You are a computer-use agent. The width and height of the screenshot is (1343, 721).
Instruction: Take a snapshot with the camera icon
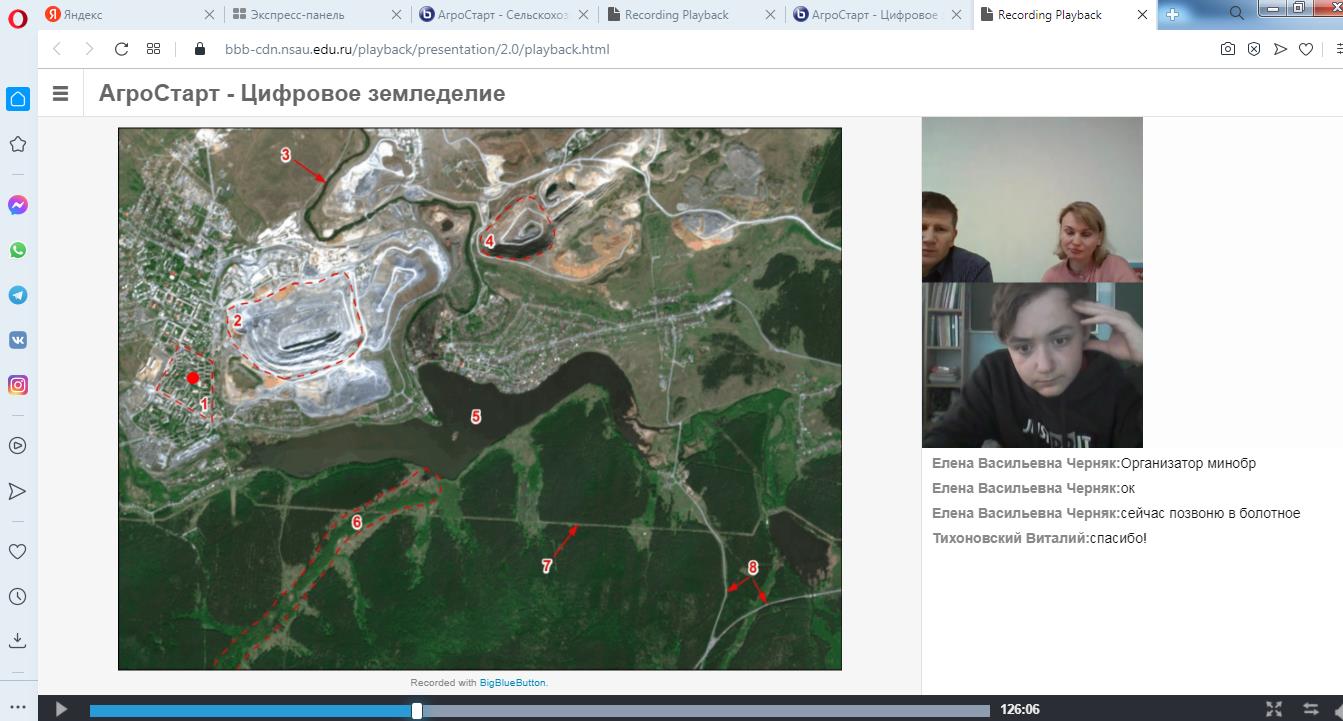[1228, 49]
